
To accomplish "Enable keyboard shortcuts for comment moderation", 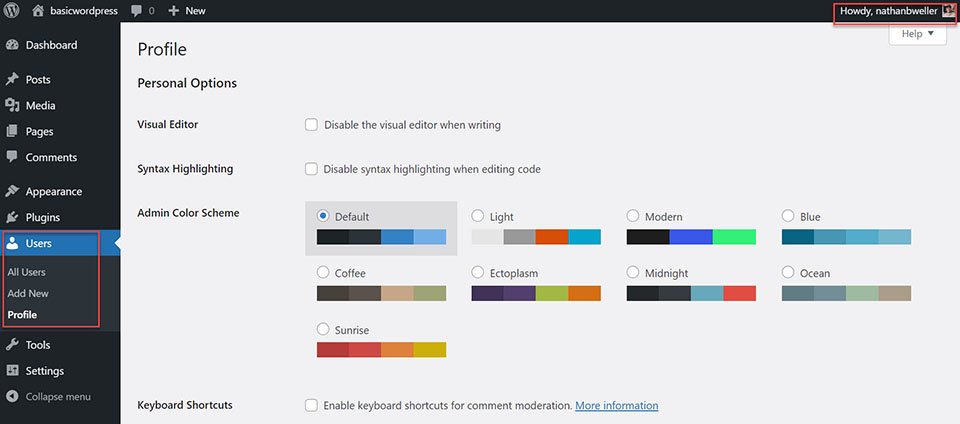I will click(x=311, y=405).
